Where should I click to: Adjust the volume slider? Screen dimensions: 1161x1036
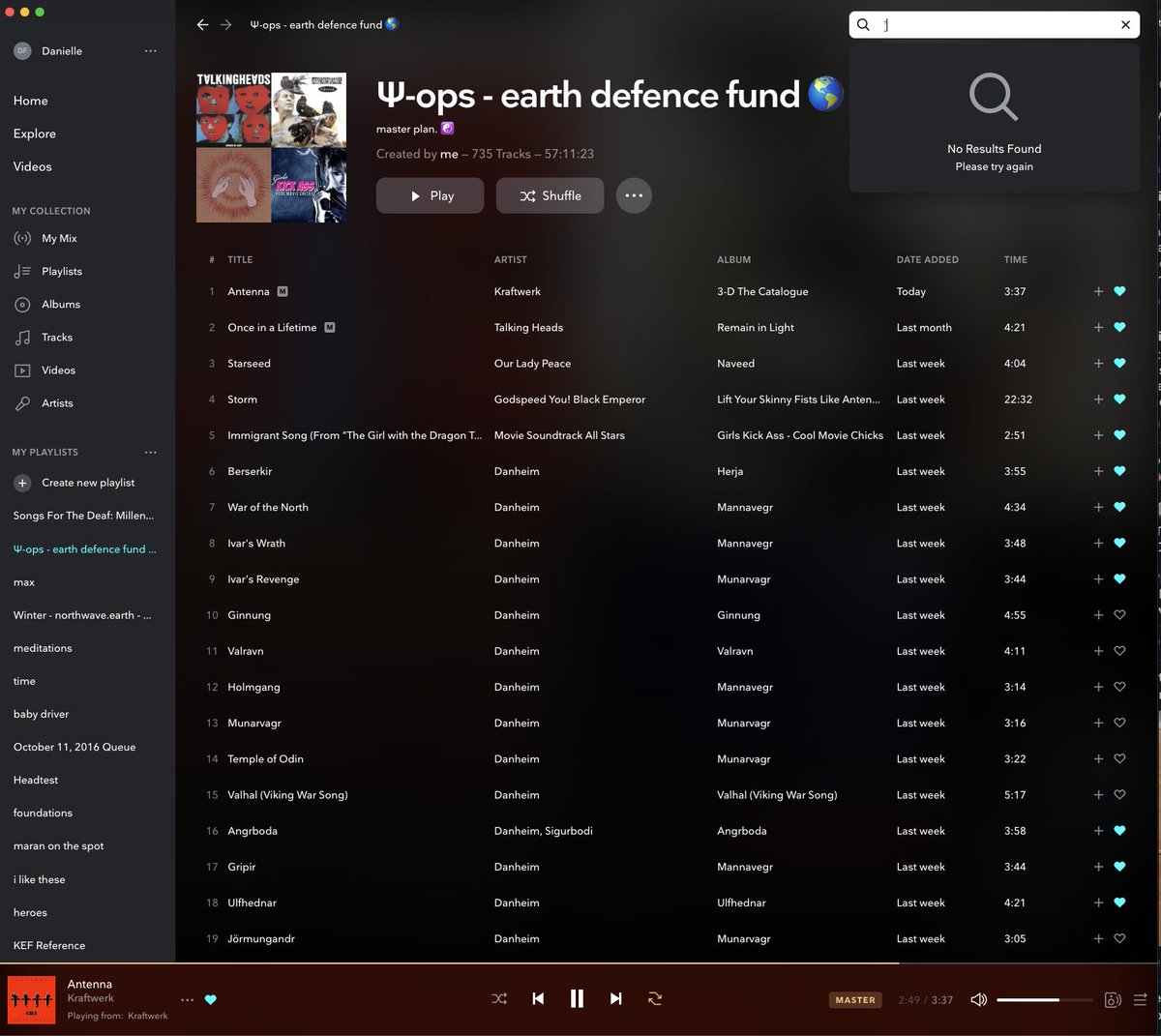click(1045, 999)
